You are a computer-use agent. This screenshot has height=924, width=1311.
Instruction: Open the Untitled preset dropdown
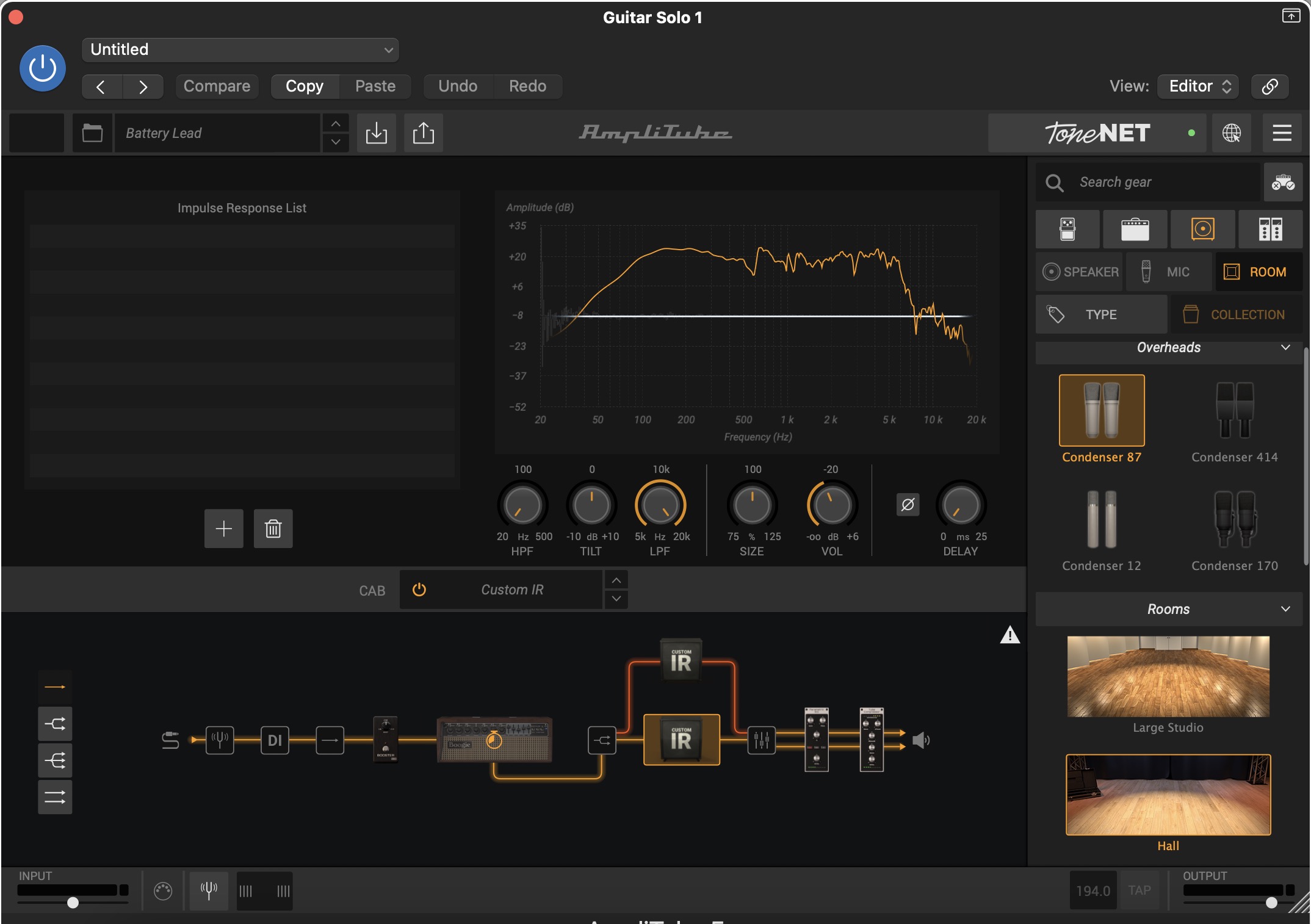pyautogui.click(x=240, y=49)
